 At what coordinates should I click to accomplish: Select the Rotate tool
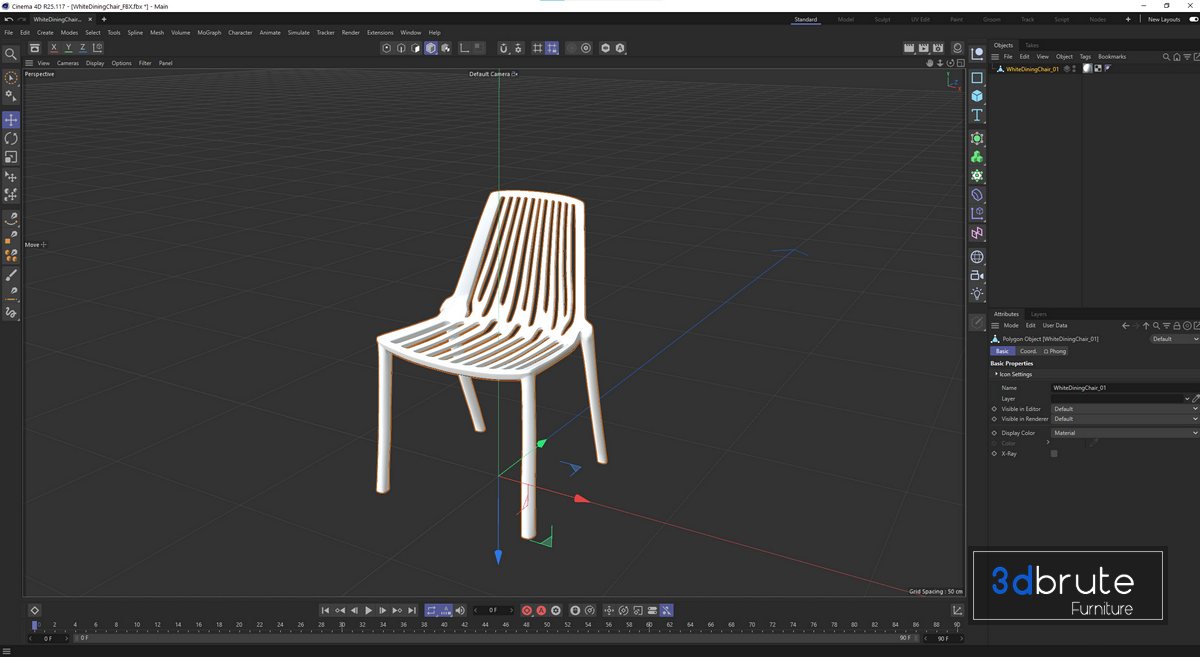click(11, 139)
